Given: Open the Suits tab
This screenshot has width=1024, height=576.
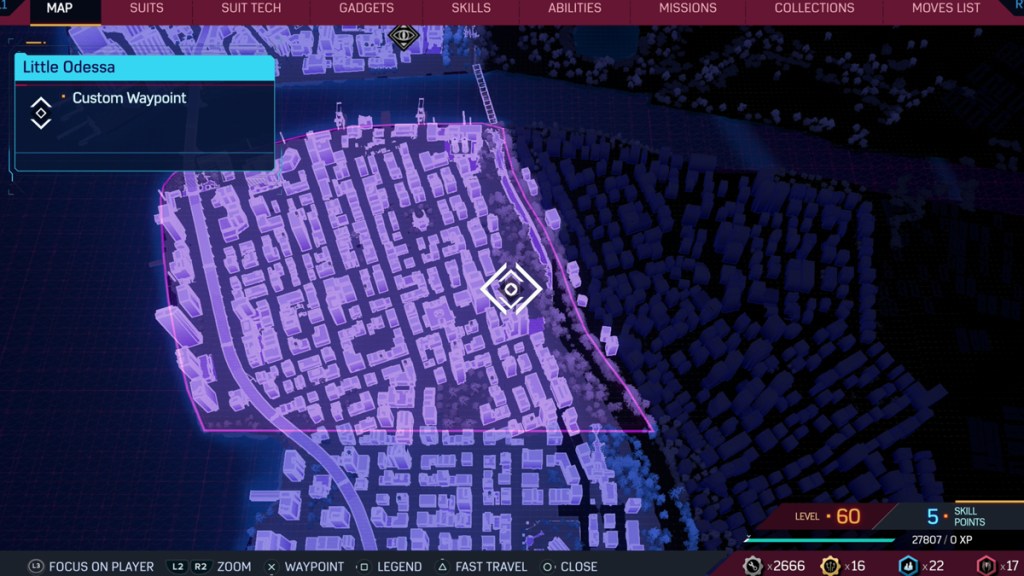Looking at the screenshot, I should [x=147, y=8].
